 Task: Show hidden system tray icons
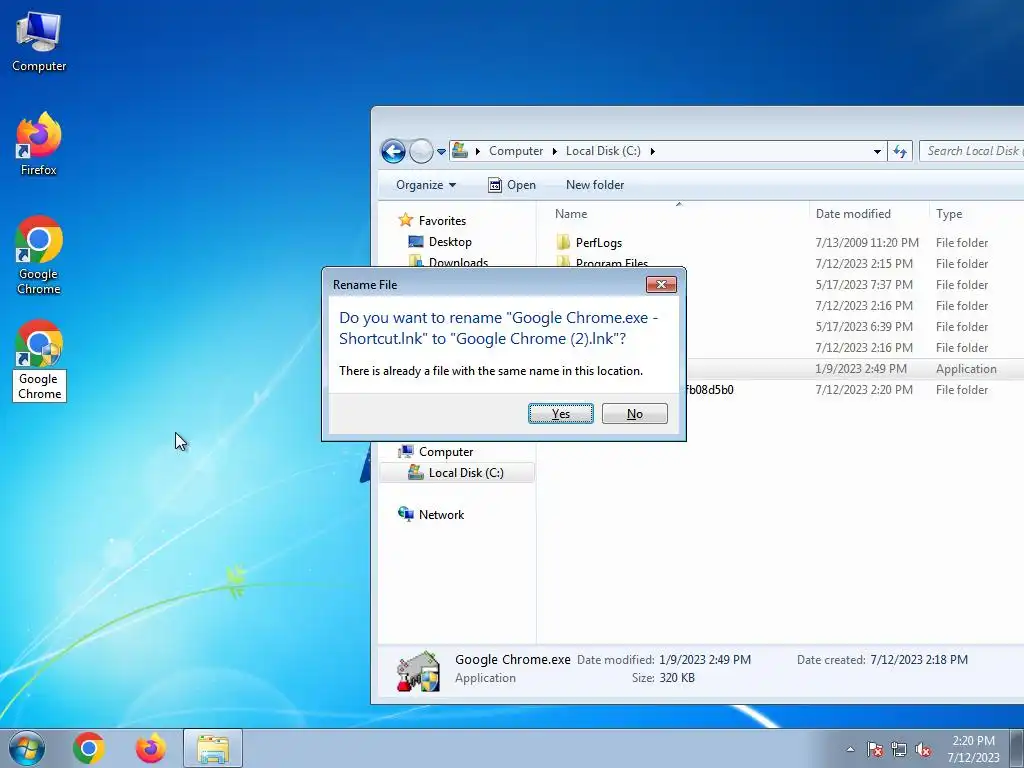[x=850, y=749]
